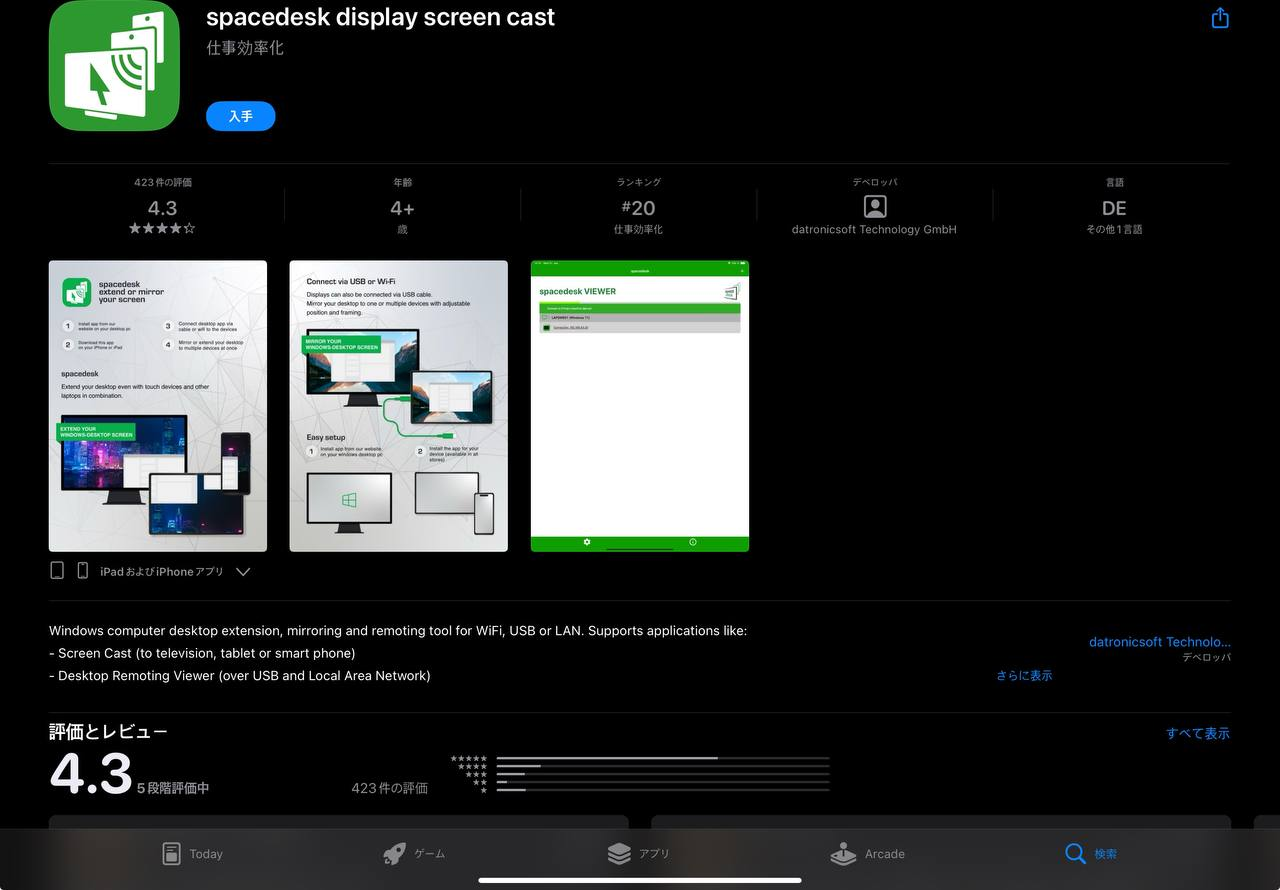Viewport: 1280px width, 890px height.
Task: Open datronicsoft Technolo... developer link
Action: [1160, 642]
